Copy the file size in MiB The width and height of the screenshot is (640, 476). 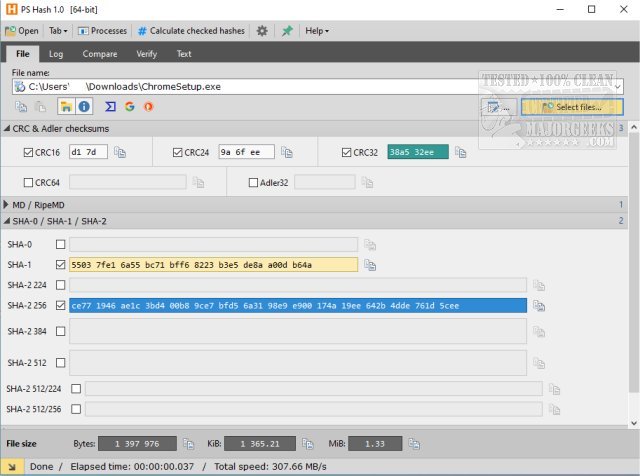tap(414, 444)
